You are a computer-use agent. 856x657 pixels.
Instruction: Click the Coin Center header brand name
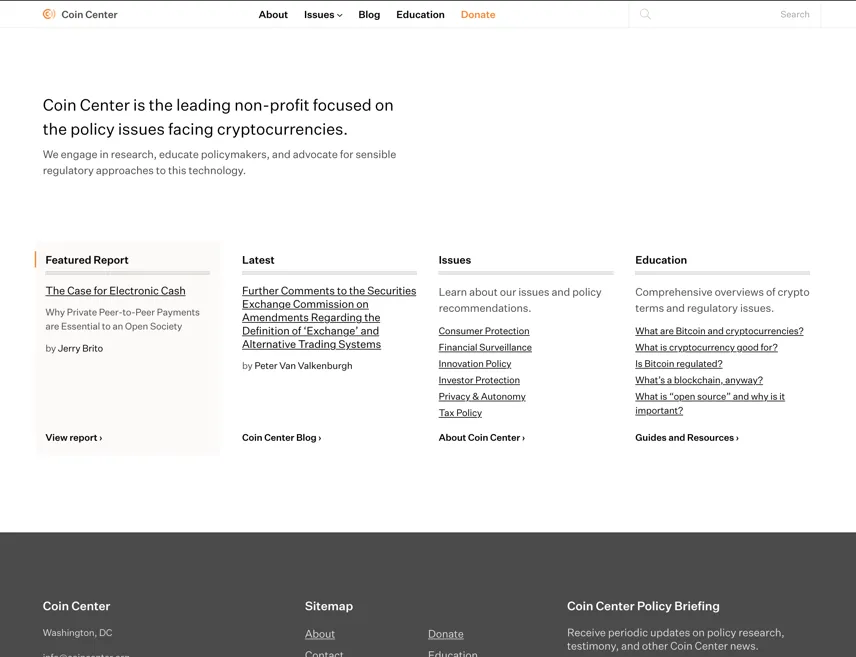[90, 15]
